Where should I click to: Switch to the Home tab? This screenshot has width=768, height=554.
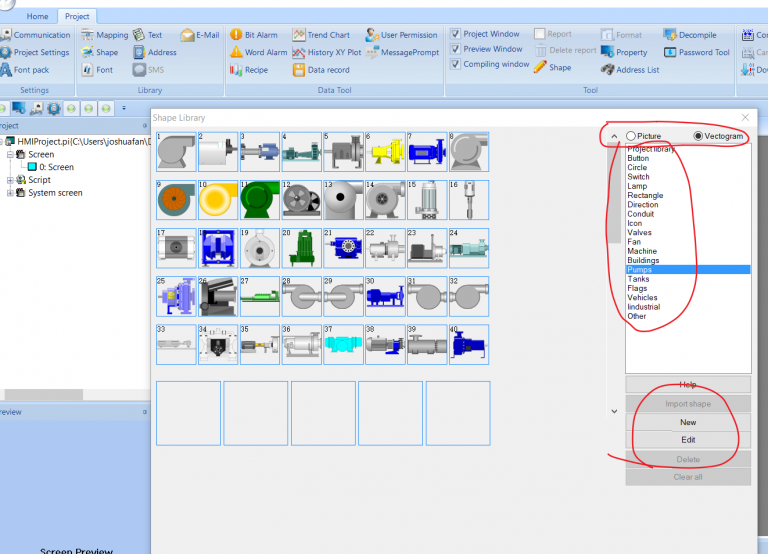(x=37, y=17)
